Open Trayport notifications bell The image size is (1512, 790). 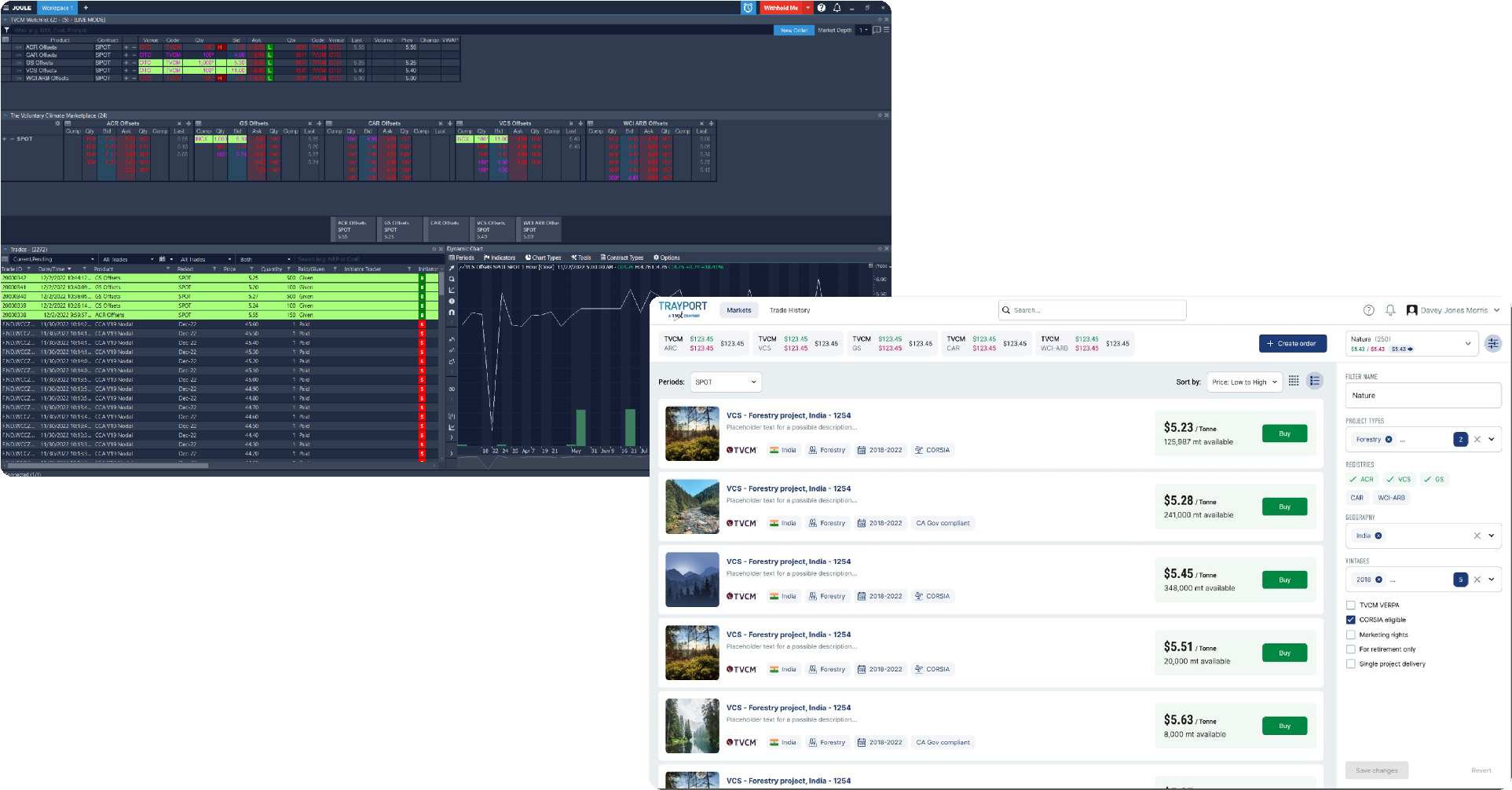[x=1390, y=310]
